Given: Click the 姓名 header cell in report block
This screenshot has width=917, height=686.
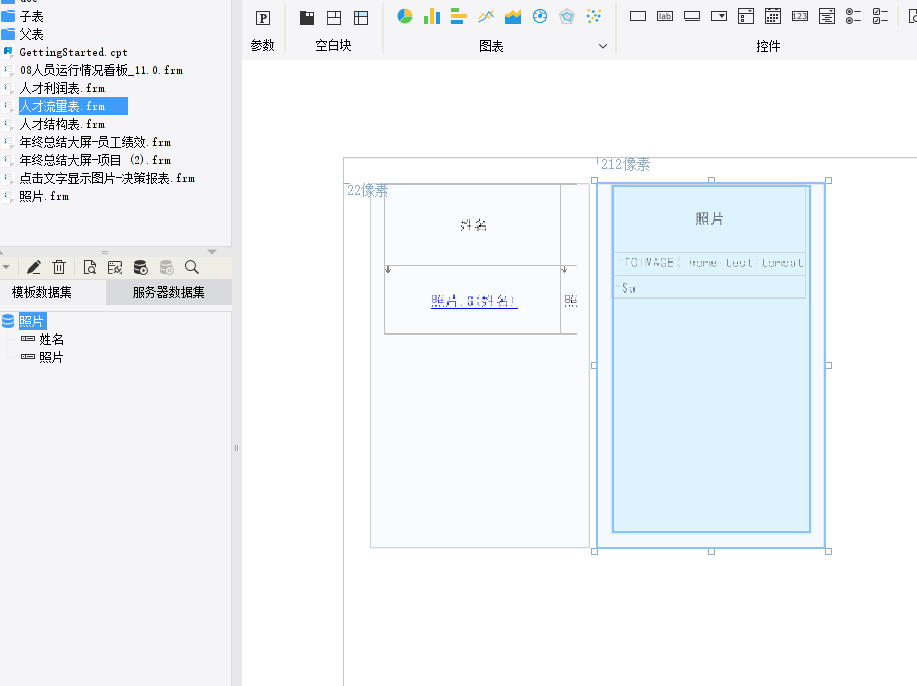Looking at the screenshot, I should [473, 225].
